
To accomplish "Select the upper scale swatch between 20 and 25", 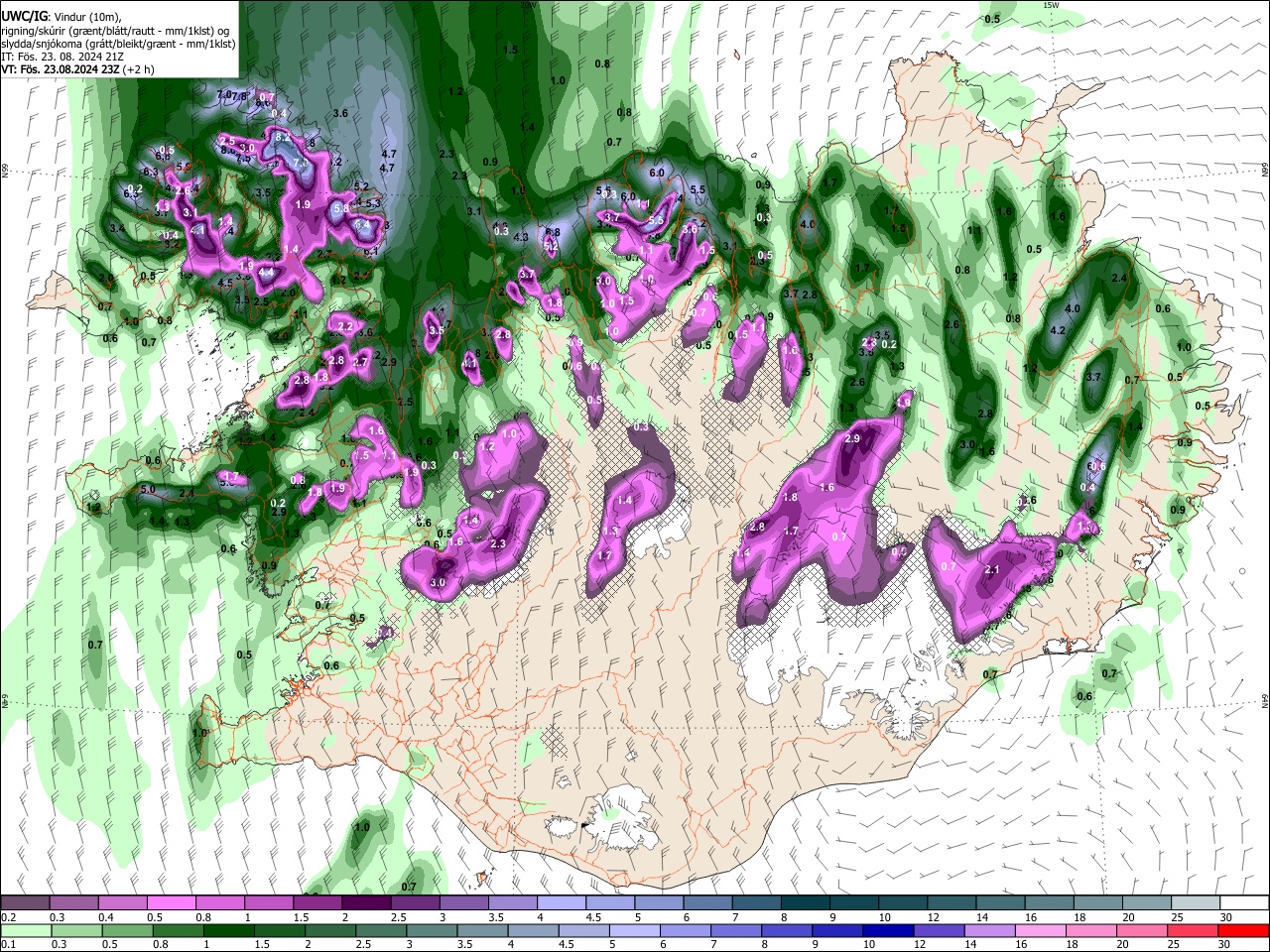I will tap(1147, 903).
